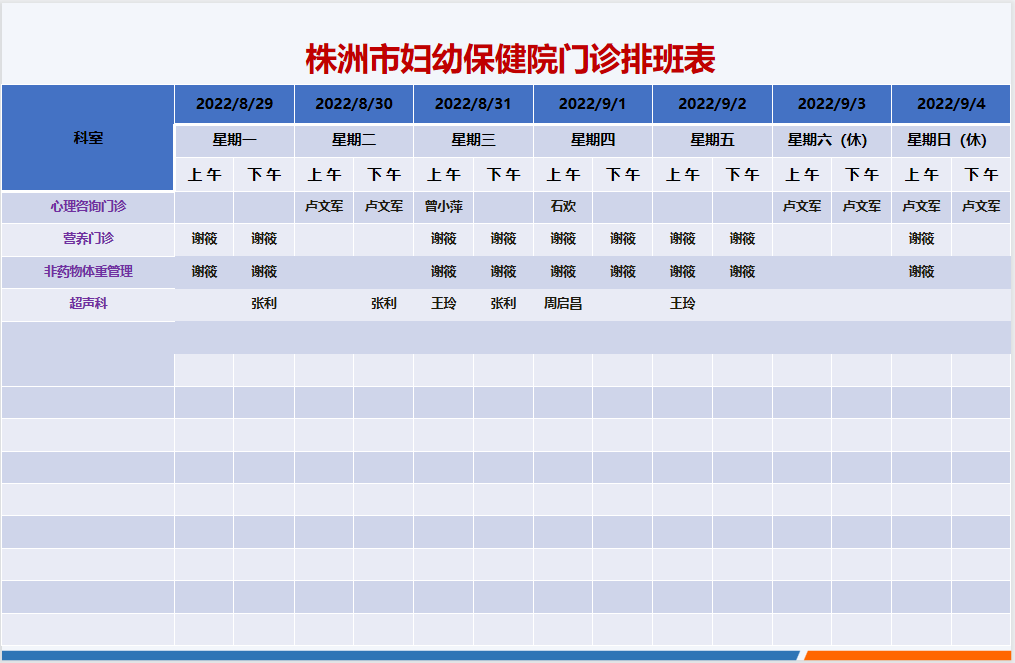Screen dimensions: 1015x663
Task: Click 下午 under 星期三
Action: tap(503, 175)
